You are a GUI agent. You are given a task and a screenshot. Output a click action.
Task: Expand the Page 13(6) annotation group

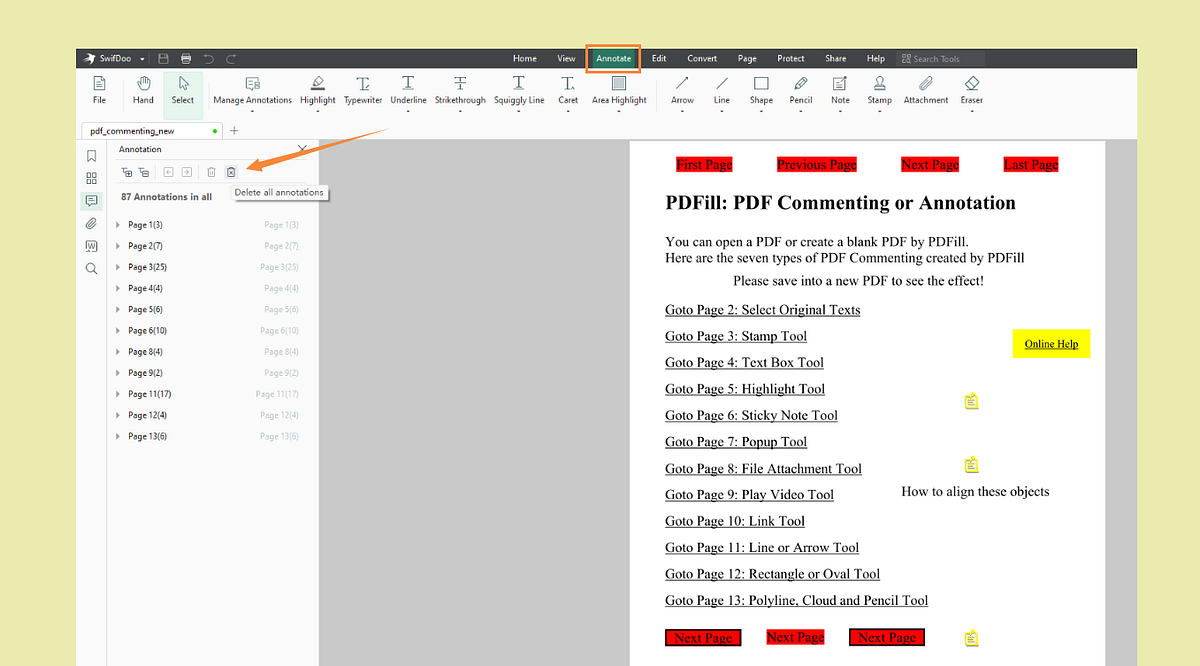118,436
